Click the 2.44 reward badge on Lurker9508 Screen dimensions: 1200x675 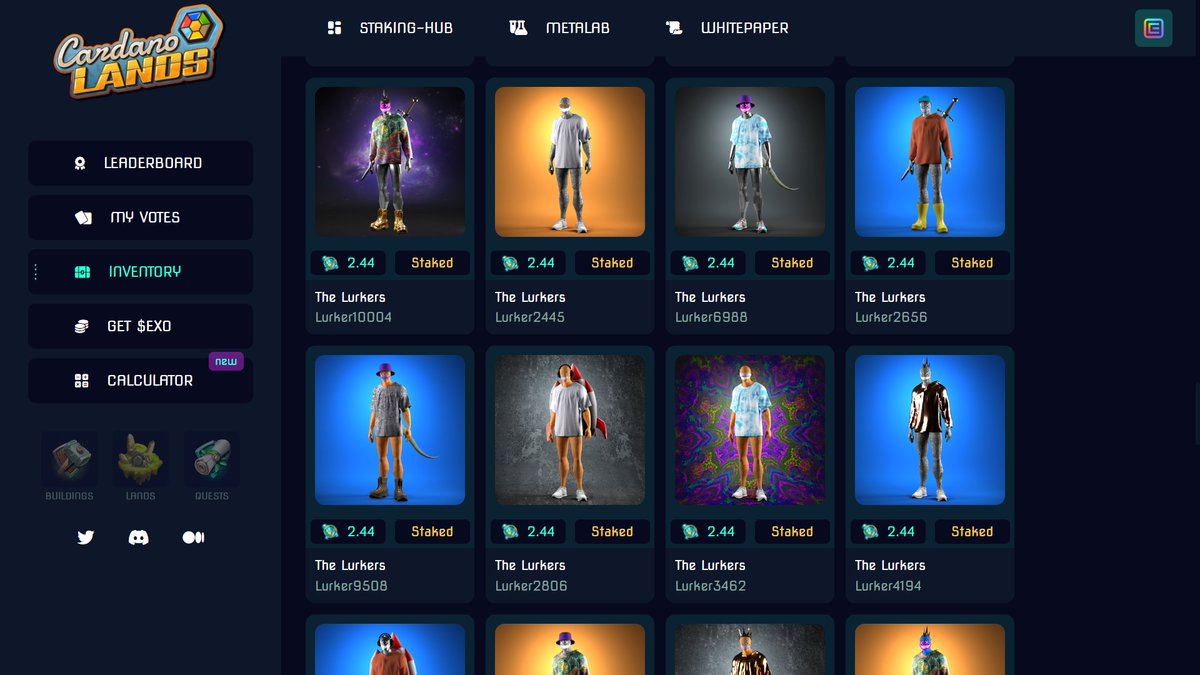(x=349, y=532)
